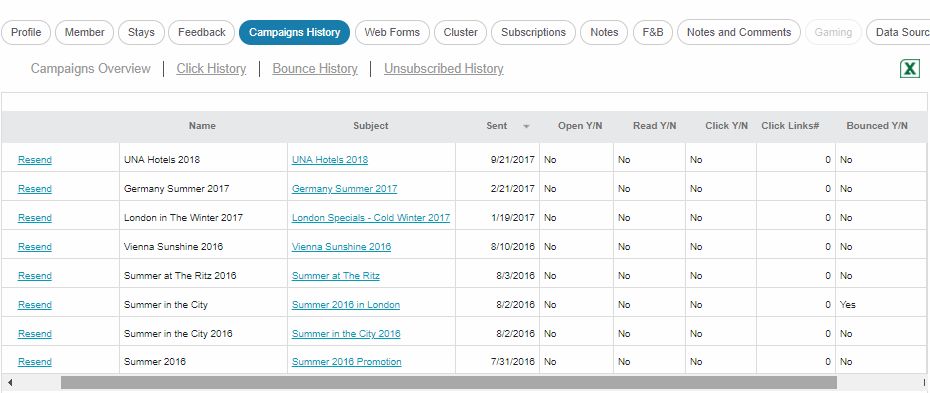Sort by the Name column header
930x393 pixels.
[x=202, y=126]
